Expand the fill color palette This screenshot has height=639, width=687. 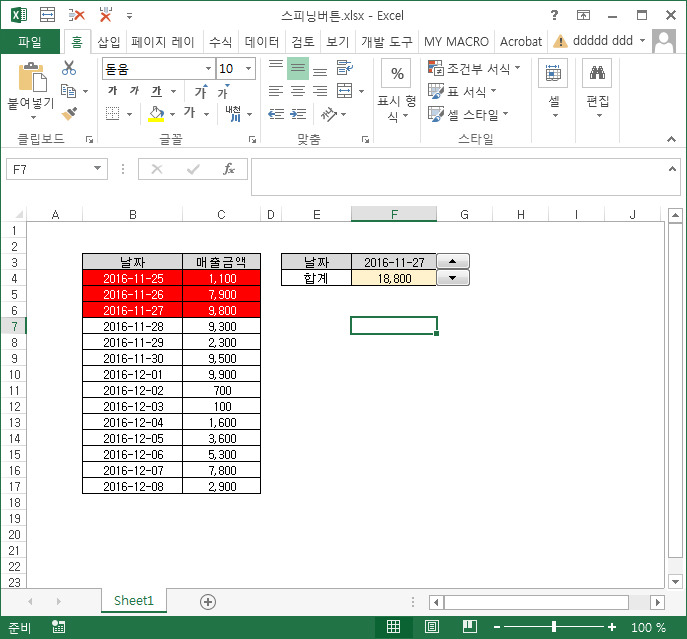click(x=172, y=114)
